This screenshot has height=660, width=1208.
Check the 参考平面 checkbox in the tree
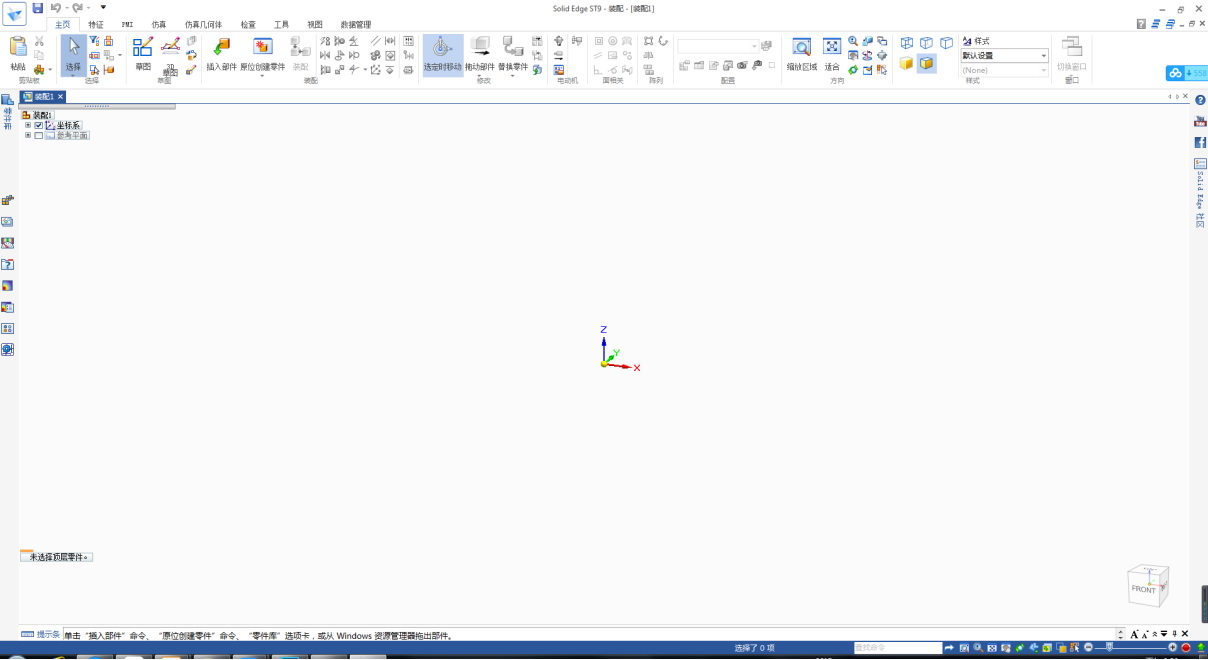39,135
